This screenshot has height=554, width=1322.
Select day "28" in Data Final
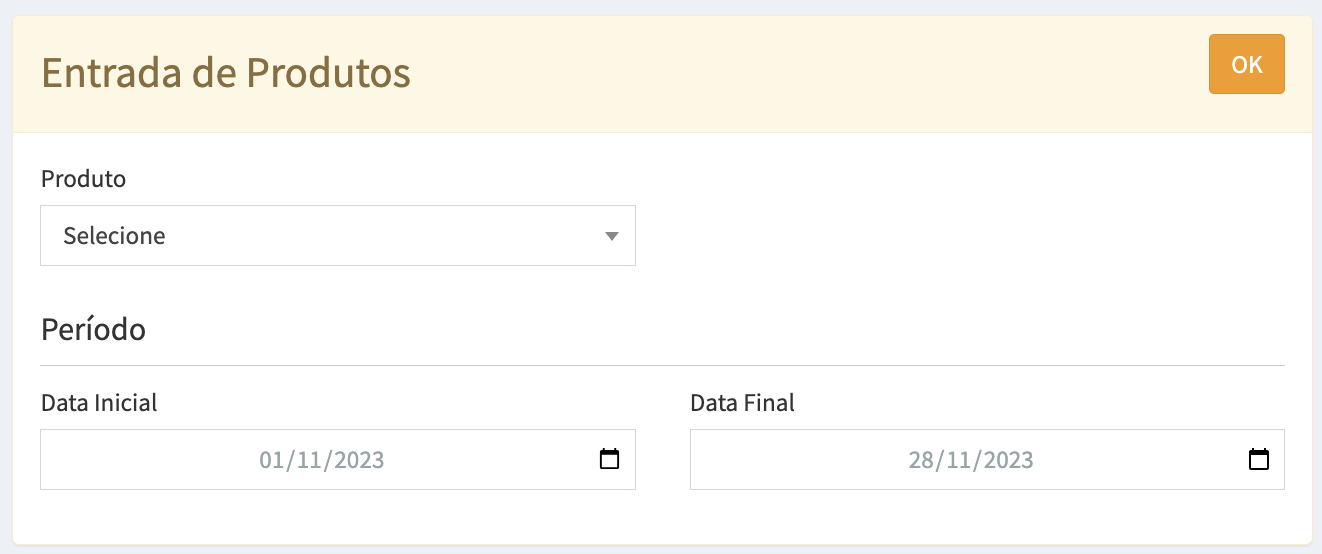[921, 461]
